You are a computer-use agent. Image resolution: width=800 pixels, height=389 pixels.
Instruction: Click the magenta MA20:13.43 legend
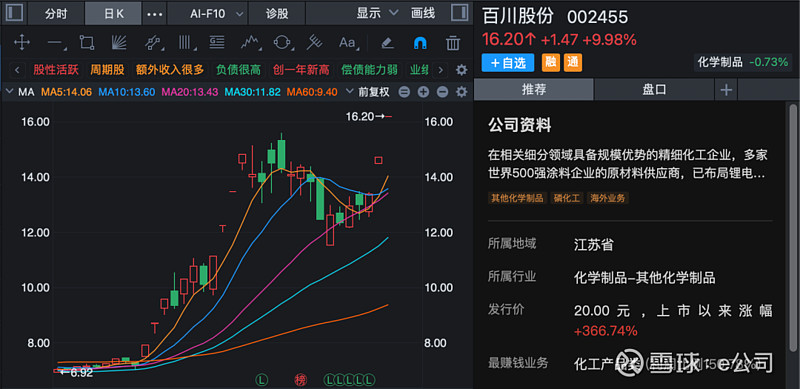tap(190, 92)
